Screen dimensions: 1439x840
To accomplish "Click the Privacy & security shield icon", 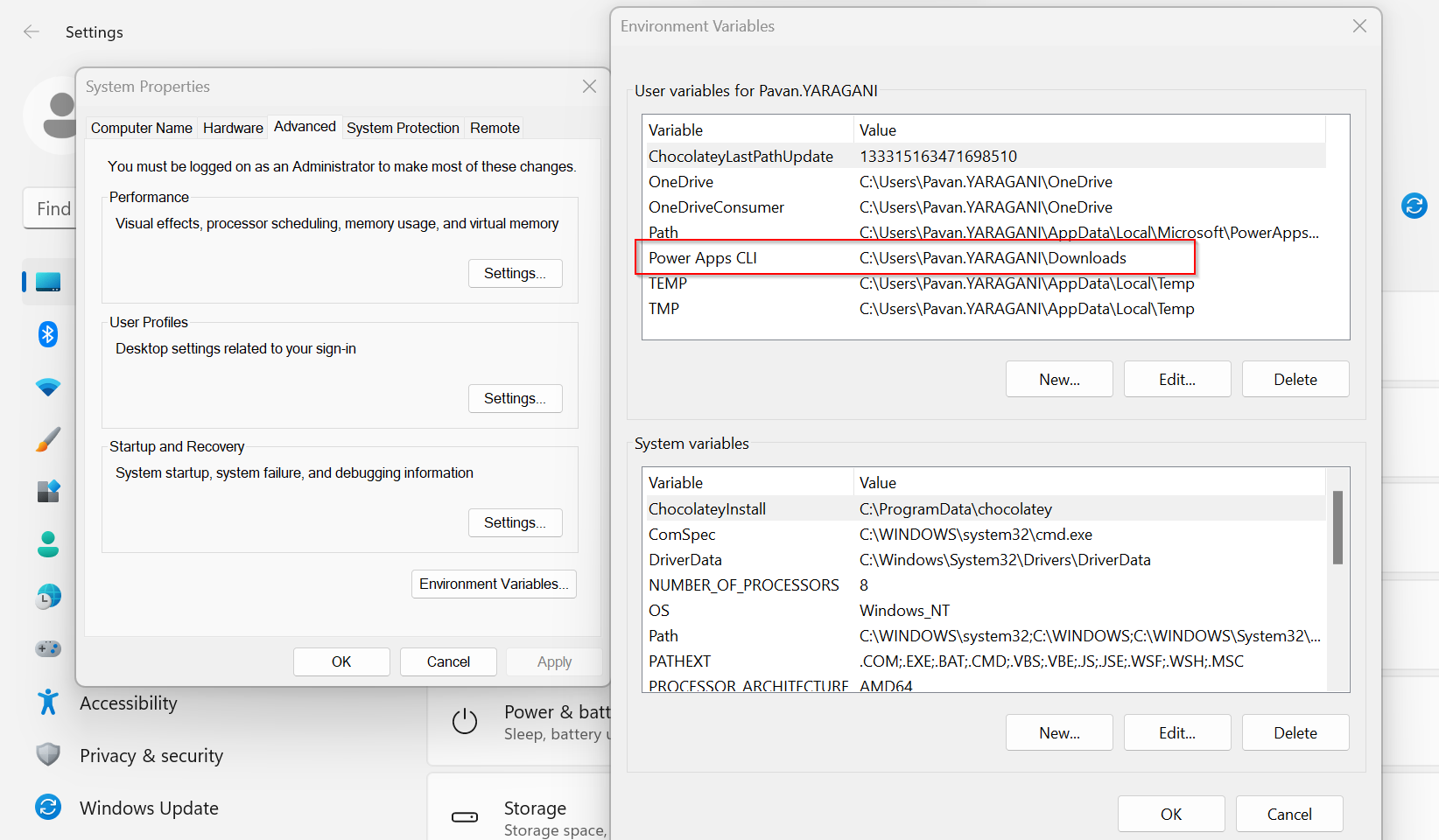I will click(x=48, y=754).
